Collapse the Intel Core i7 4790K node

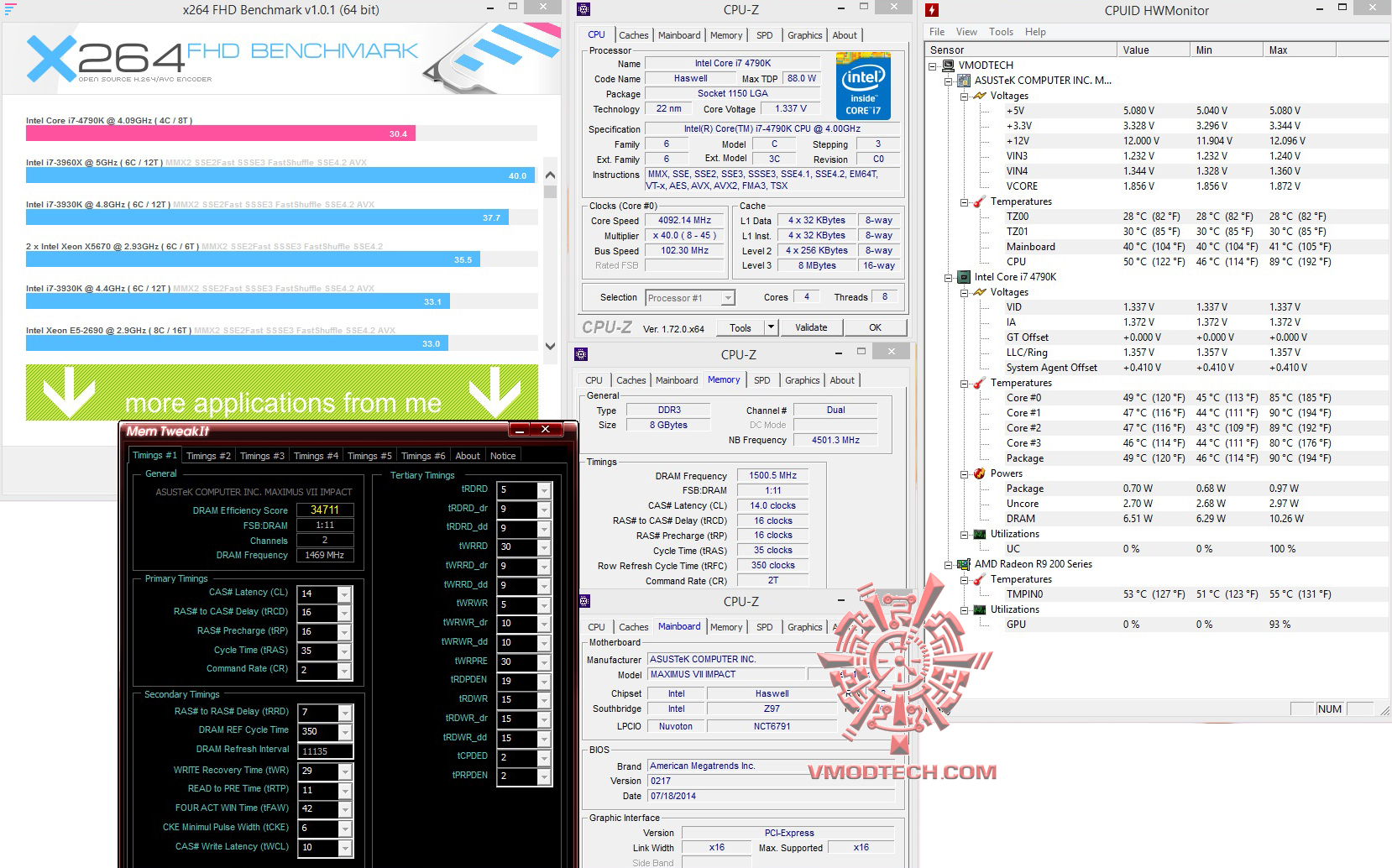click(949, 277)
